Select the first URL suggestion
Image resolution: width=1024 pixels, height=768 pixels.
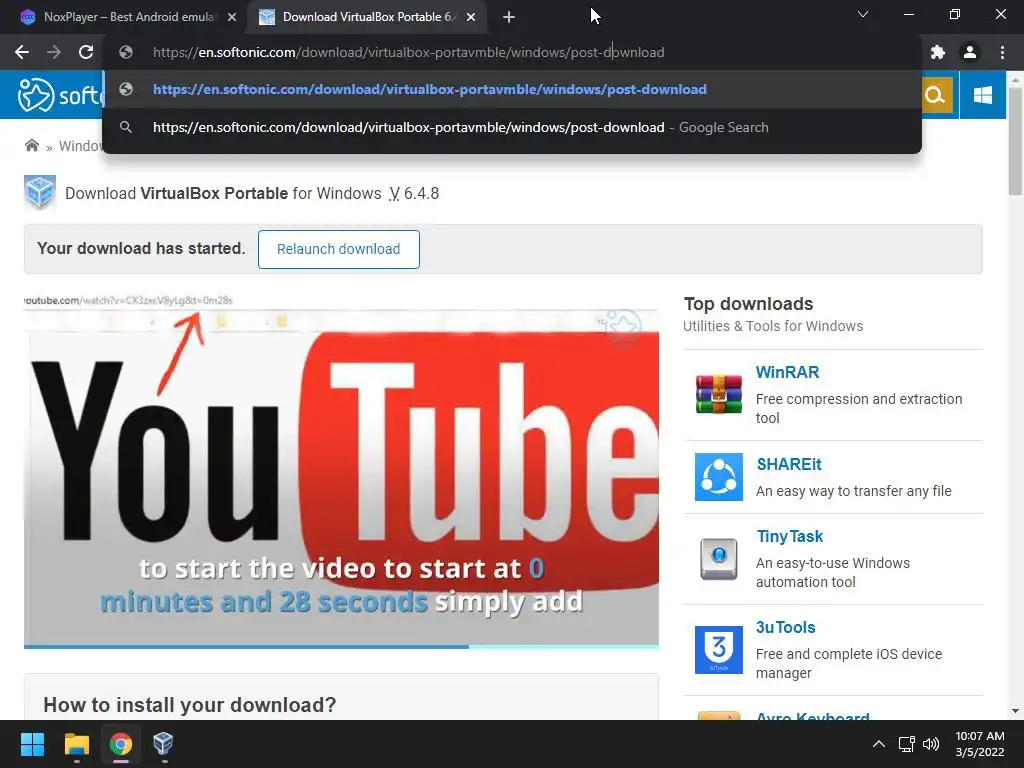(x=513, y=89)
